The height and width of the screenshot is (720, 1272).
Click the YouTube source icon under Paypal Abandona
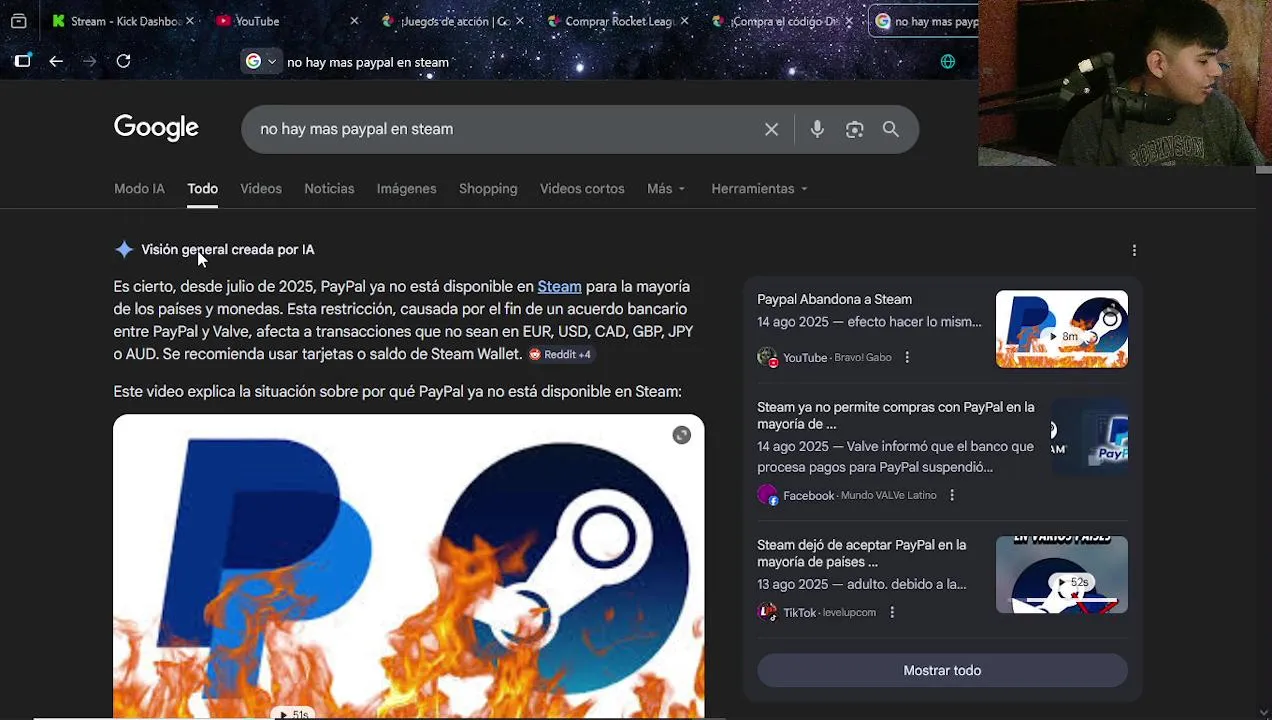(x=767, y=357)
